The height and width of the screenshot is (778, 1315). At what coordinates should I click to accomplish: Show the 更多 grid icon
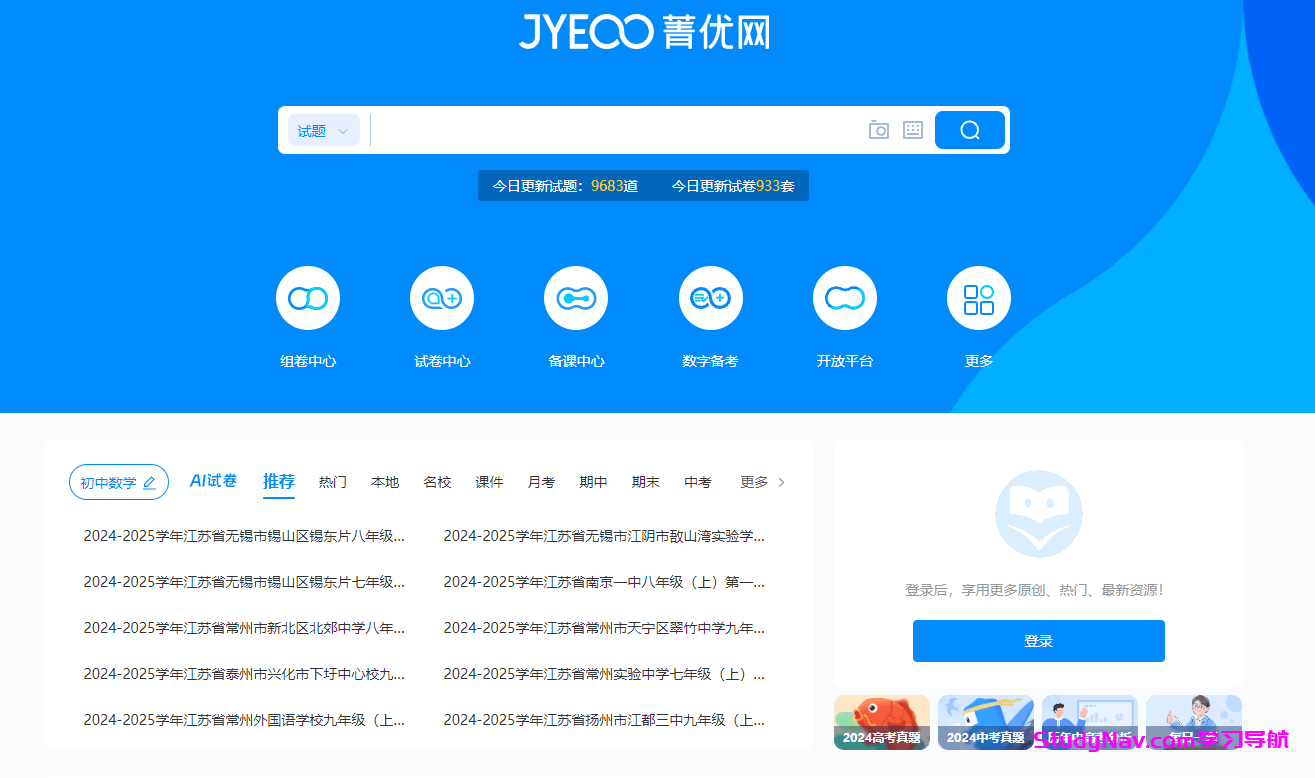tap(979, 298)
